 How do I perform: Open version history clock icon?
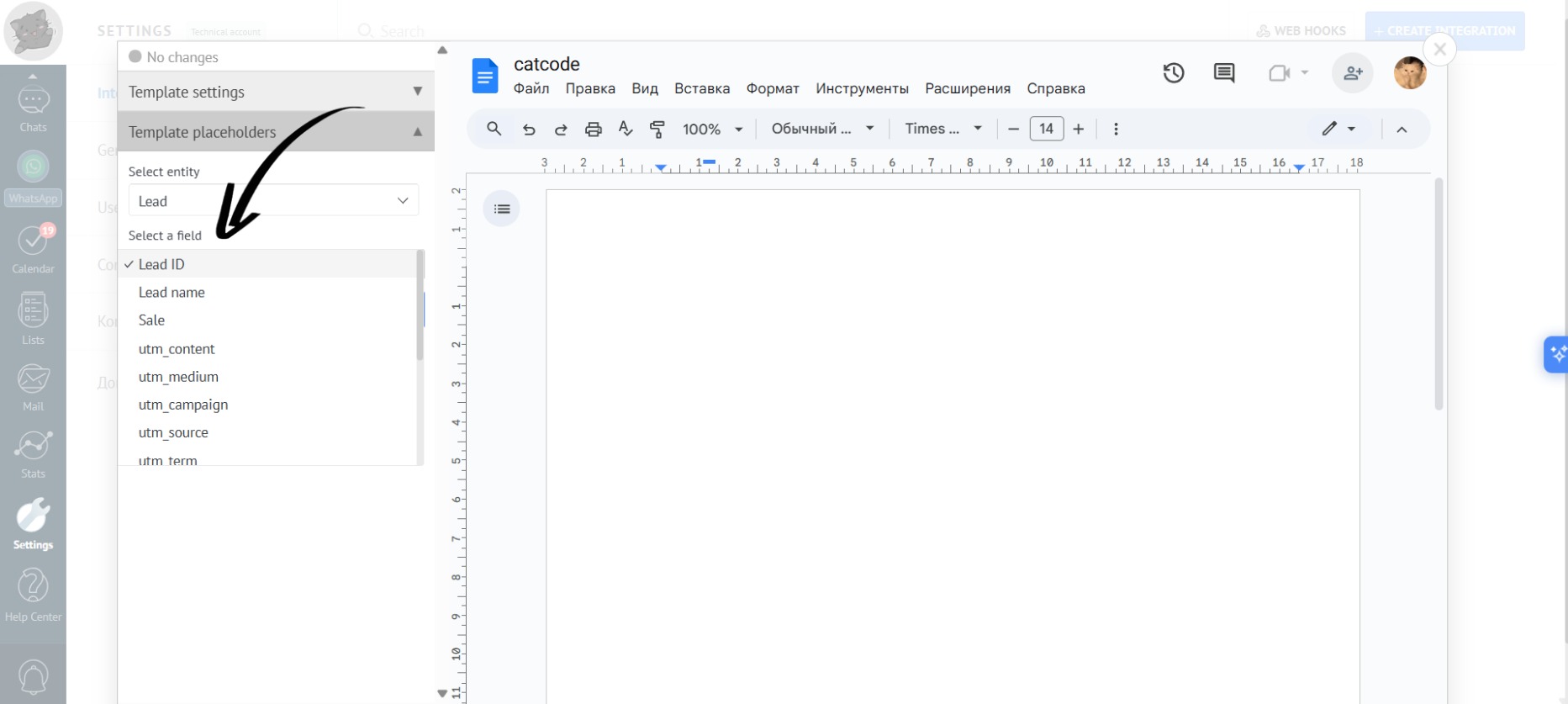[1174, 73]
